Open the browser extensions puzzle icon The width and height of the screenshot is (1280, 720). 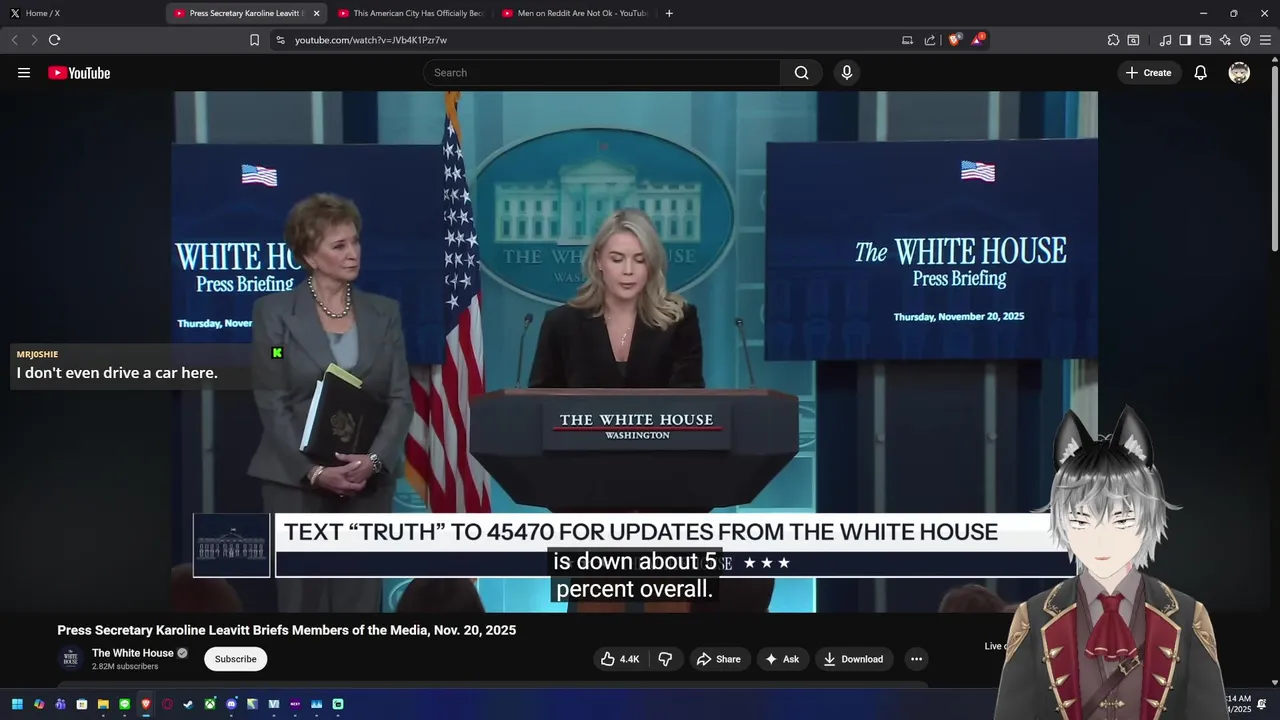point(1113,40)
